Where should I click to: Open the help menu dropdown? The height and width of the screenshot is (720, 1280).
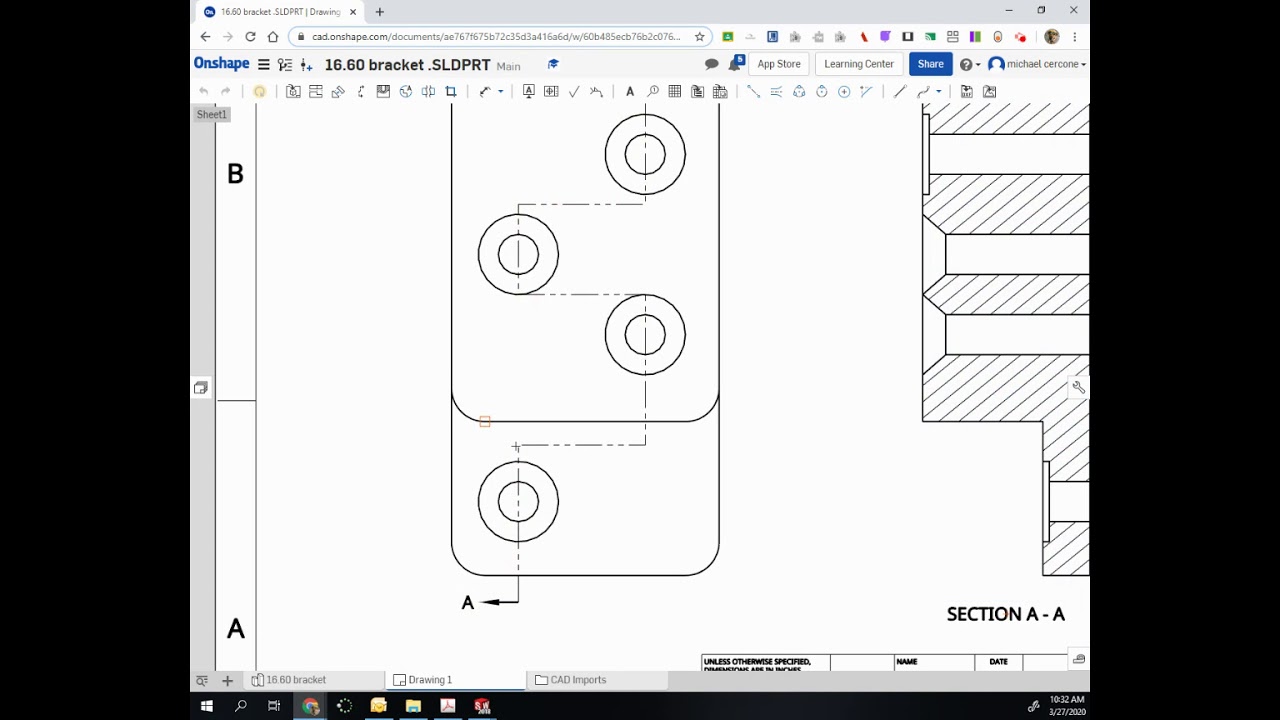click(969, 64)
